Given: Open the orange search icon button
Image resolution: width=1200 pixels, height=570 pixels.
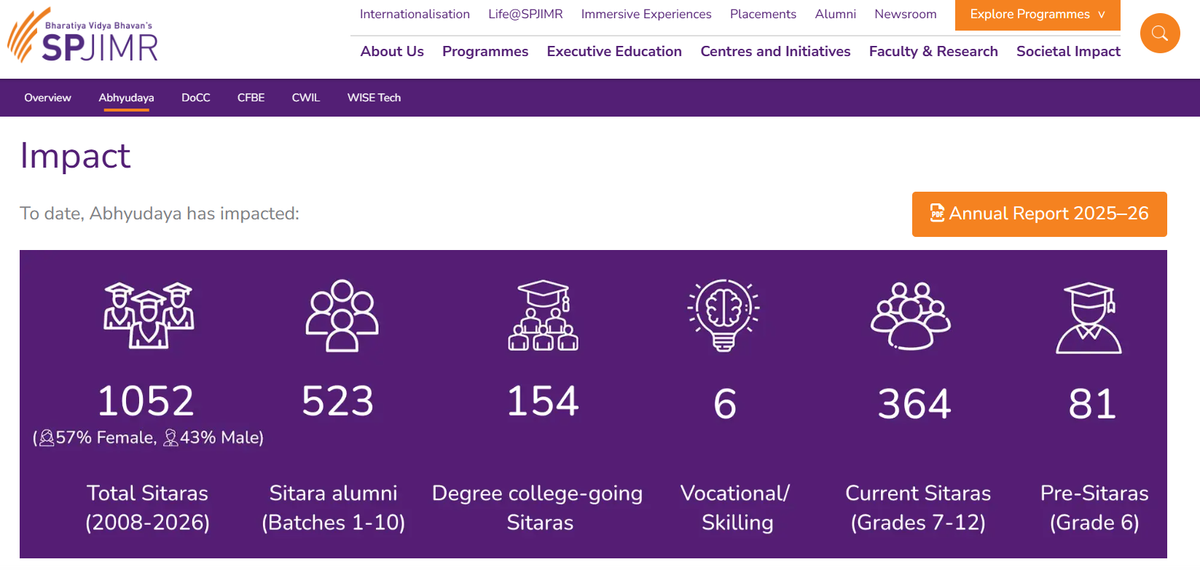Looking at the screenshot, I should tap(1160, 34).
